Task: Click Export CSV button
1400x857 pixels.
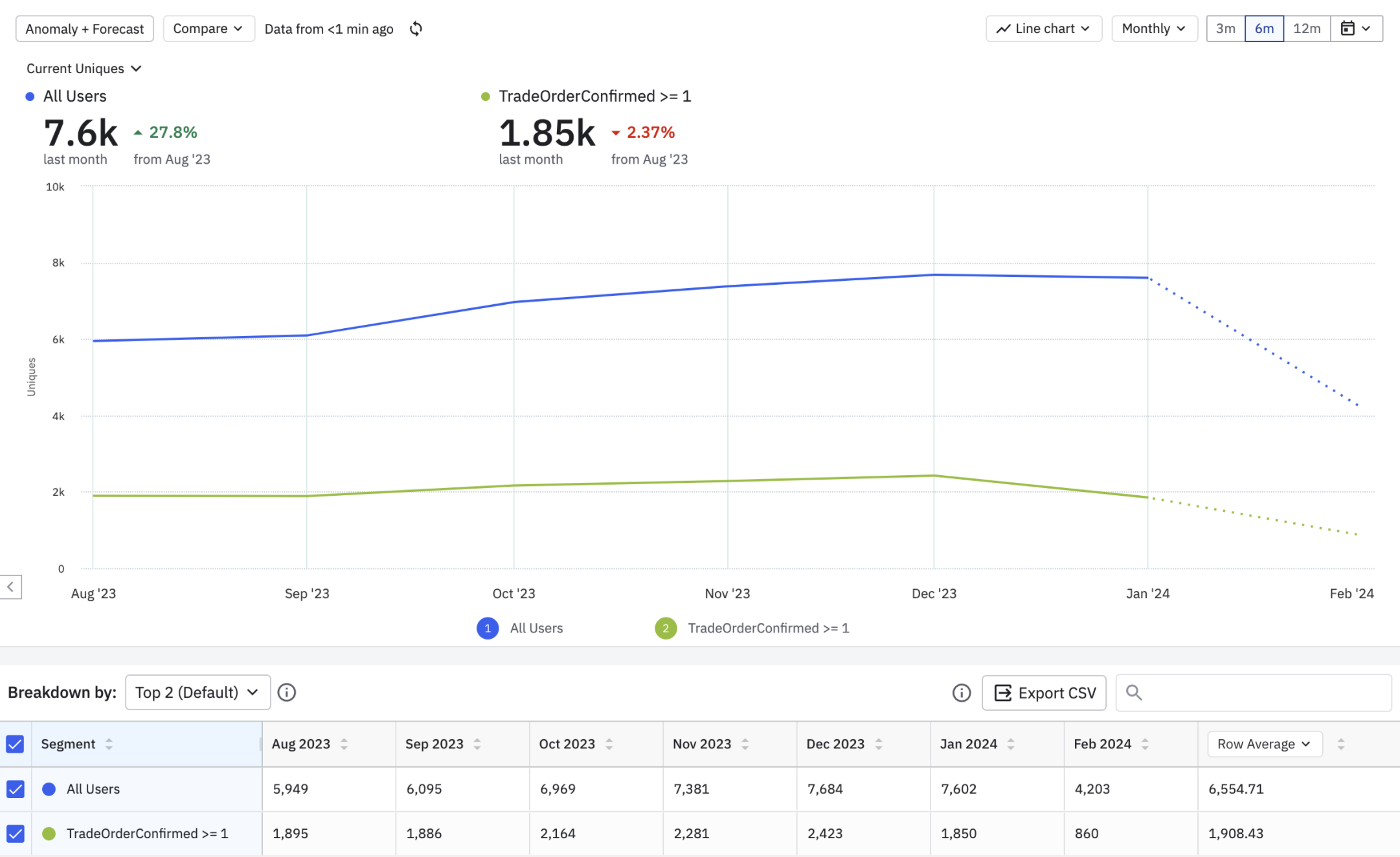Action: [x=1044, y=693]
